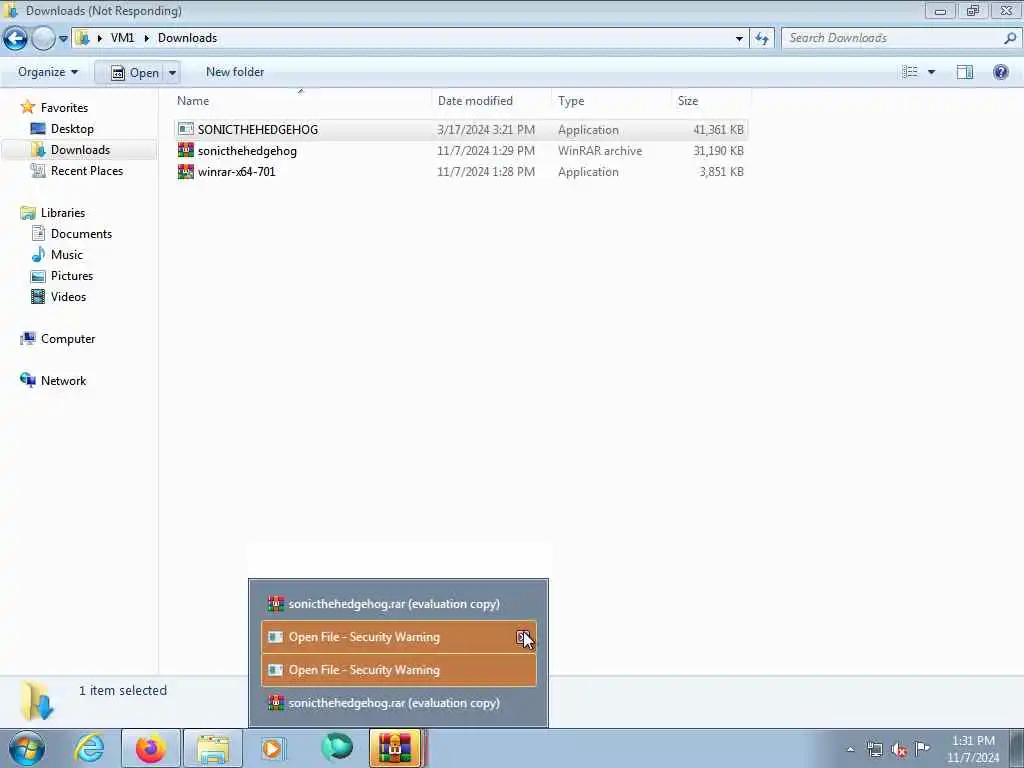Click the WinRAR taskbar button

coord(396,748)
